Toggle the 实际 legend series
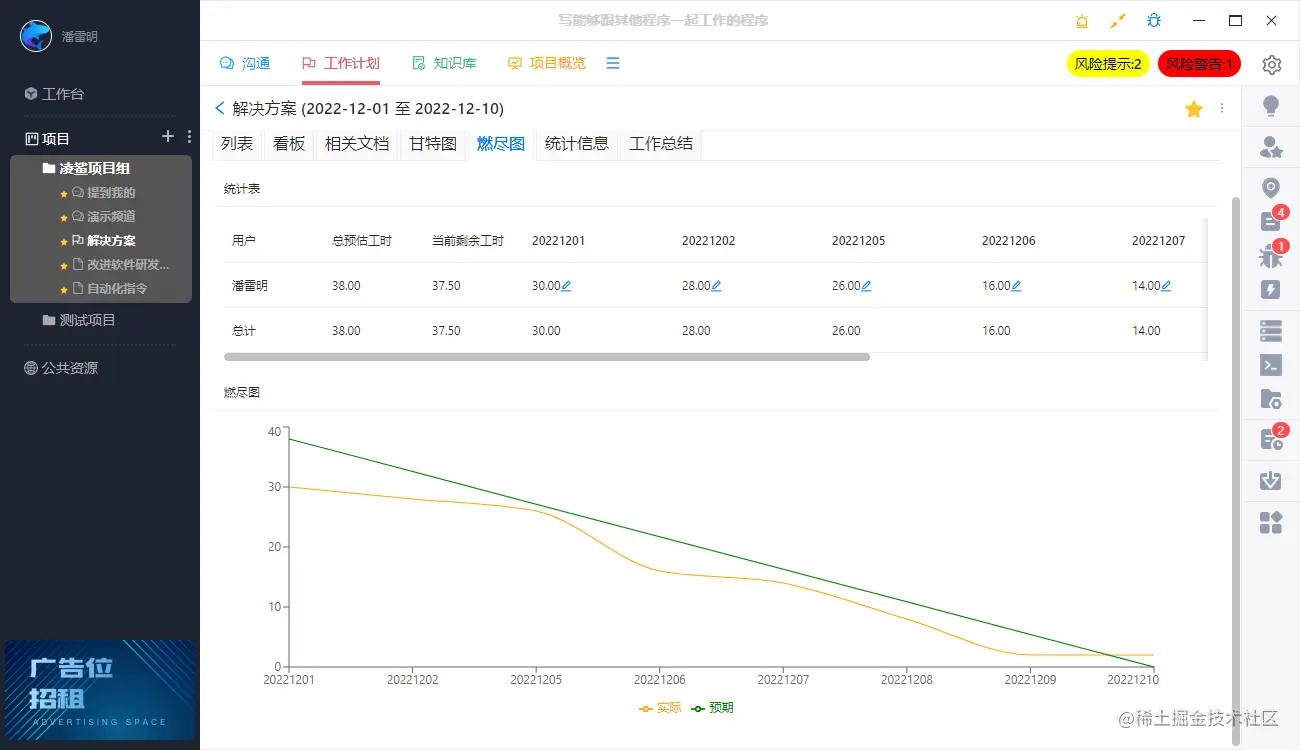1300x750 pixels. 660,708
